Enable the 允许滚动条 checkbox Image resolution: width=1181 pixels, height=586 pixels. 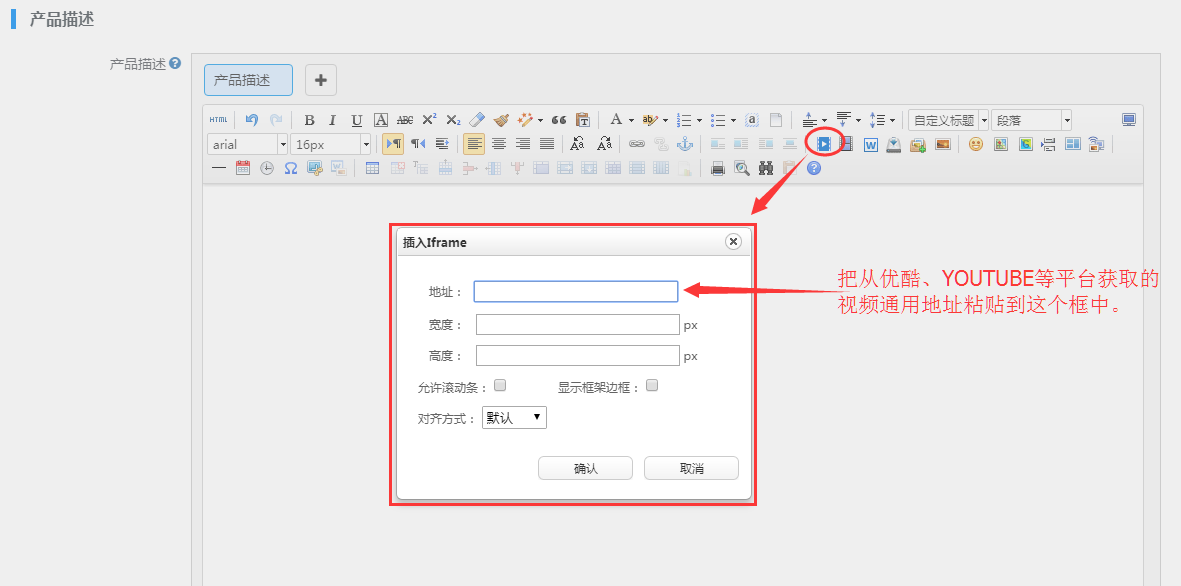[500, 384]
